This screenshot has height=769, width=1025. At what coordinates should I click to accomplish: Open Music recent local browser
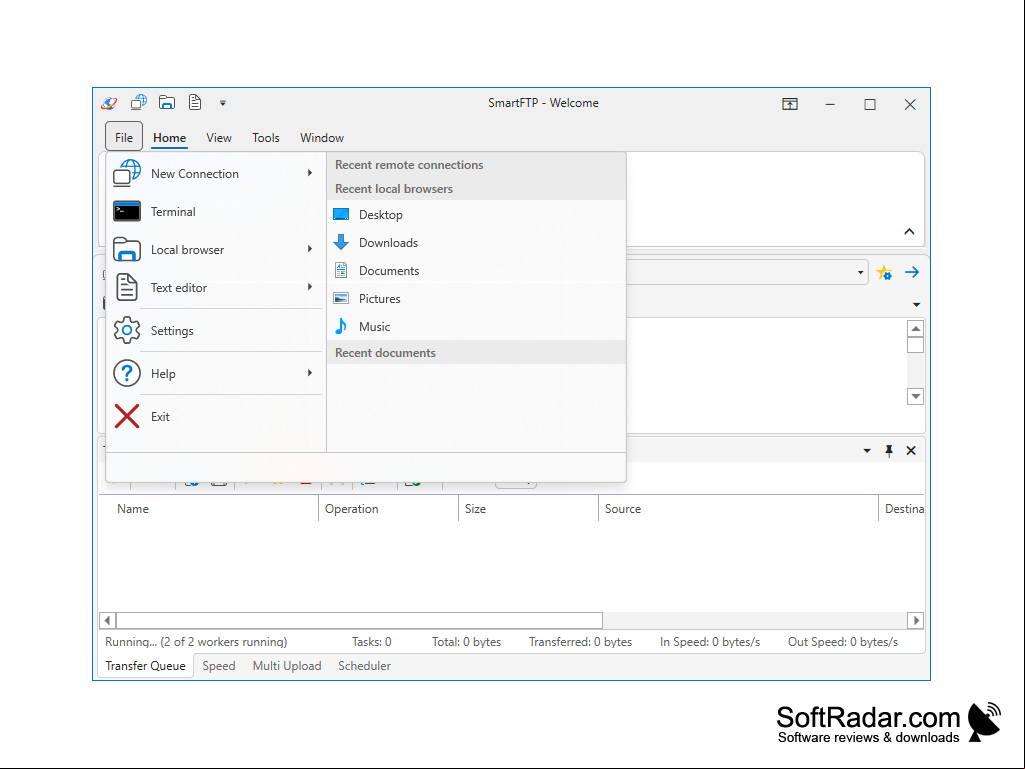point(476,327)
